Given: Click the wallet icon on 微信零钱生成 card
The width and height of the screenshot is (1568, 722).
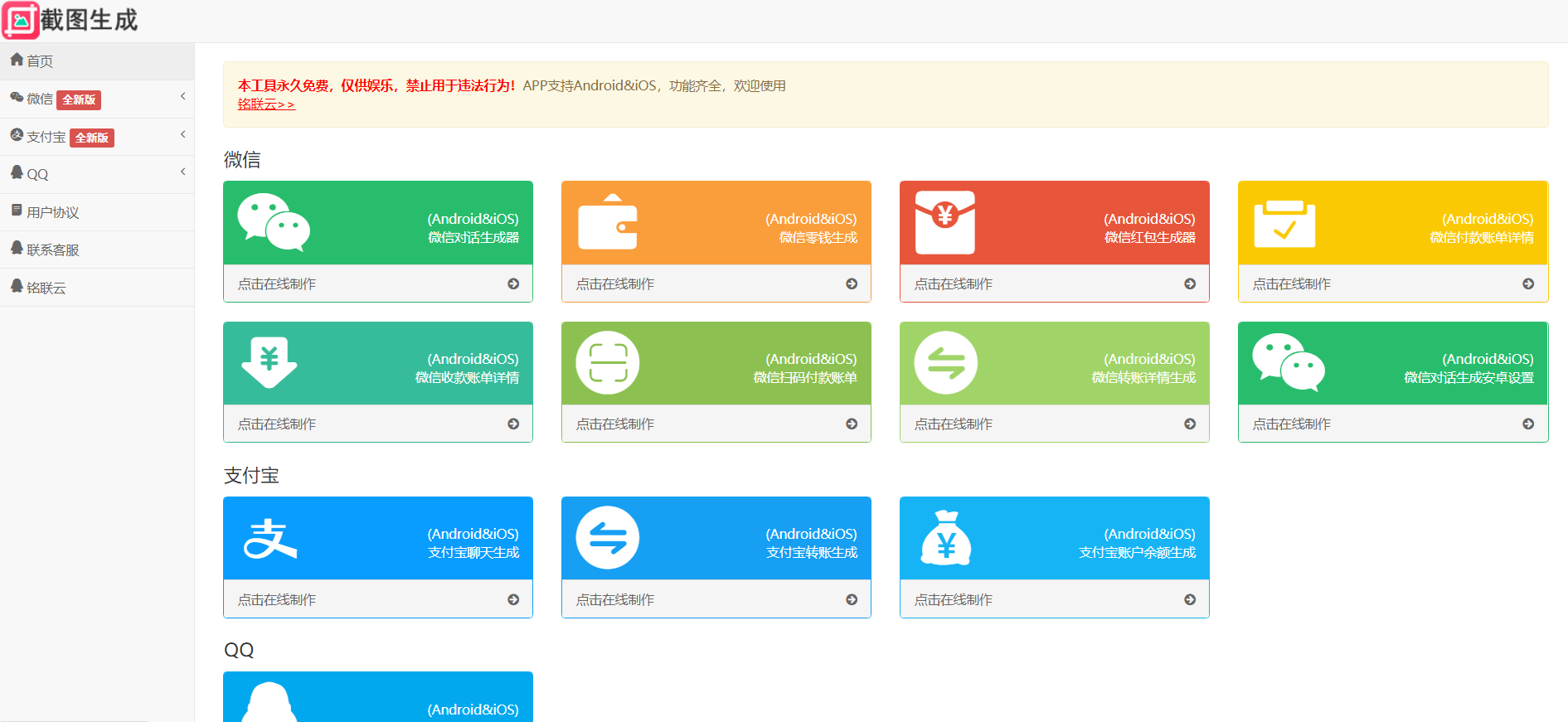Looking at the screenshot, I should (x=608, y=222).
